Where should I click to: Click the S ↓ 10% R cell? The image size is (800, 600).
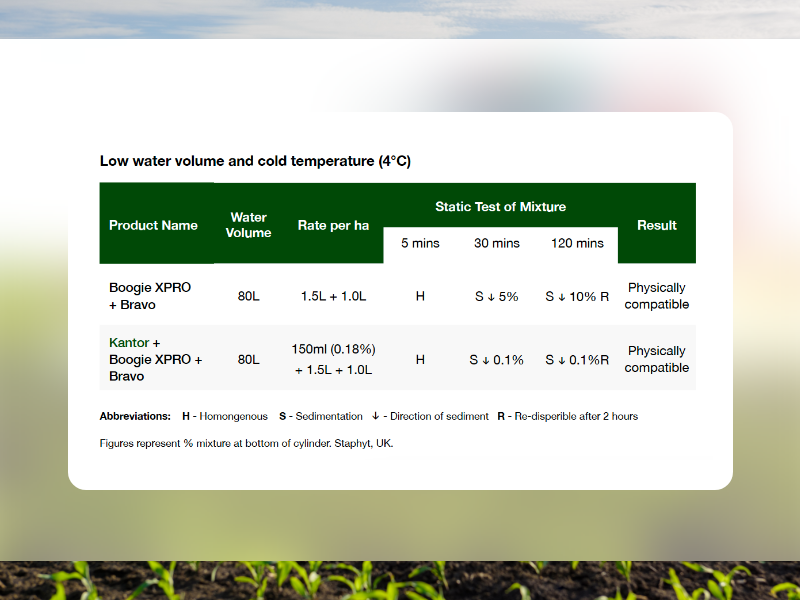[577, 296]
